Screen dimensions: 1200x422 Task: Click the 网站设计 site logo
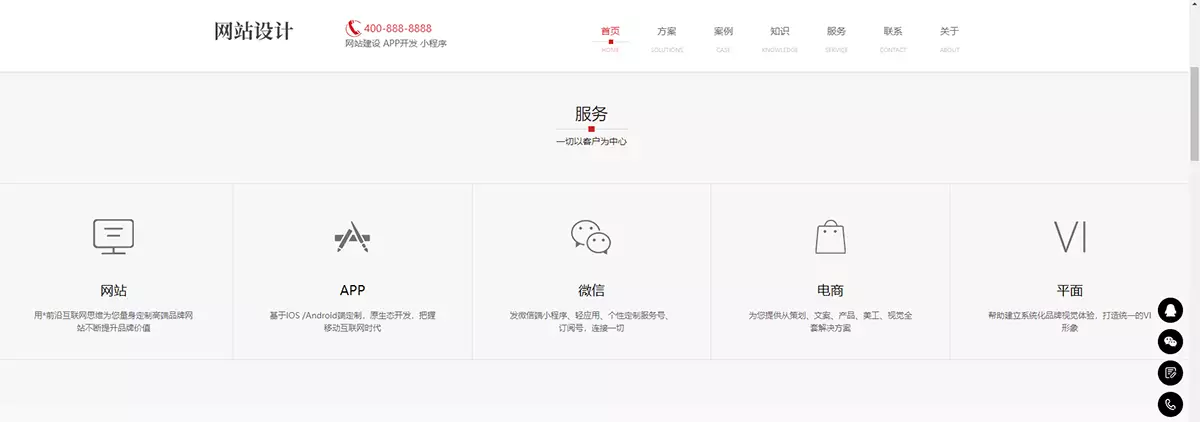click(254, 31)
